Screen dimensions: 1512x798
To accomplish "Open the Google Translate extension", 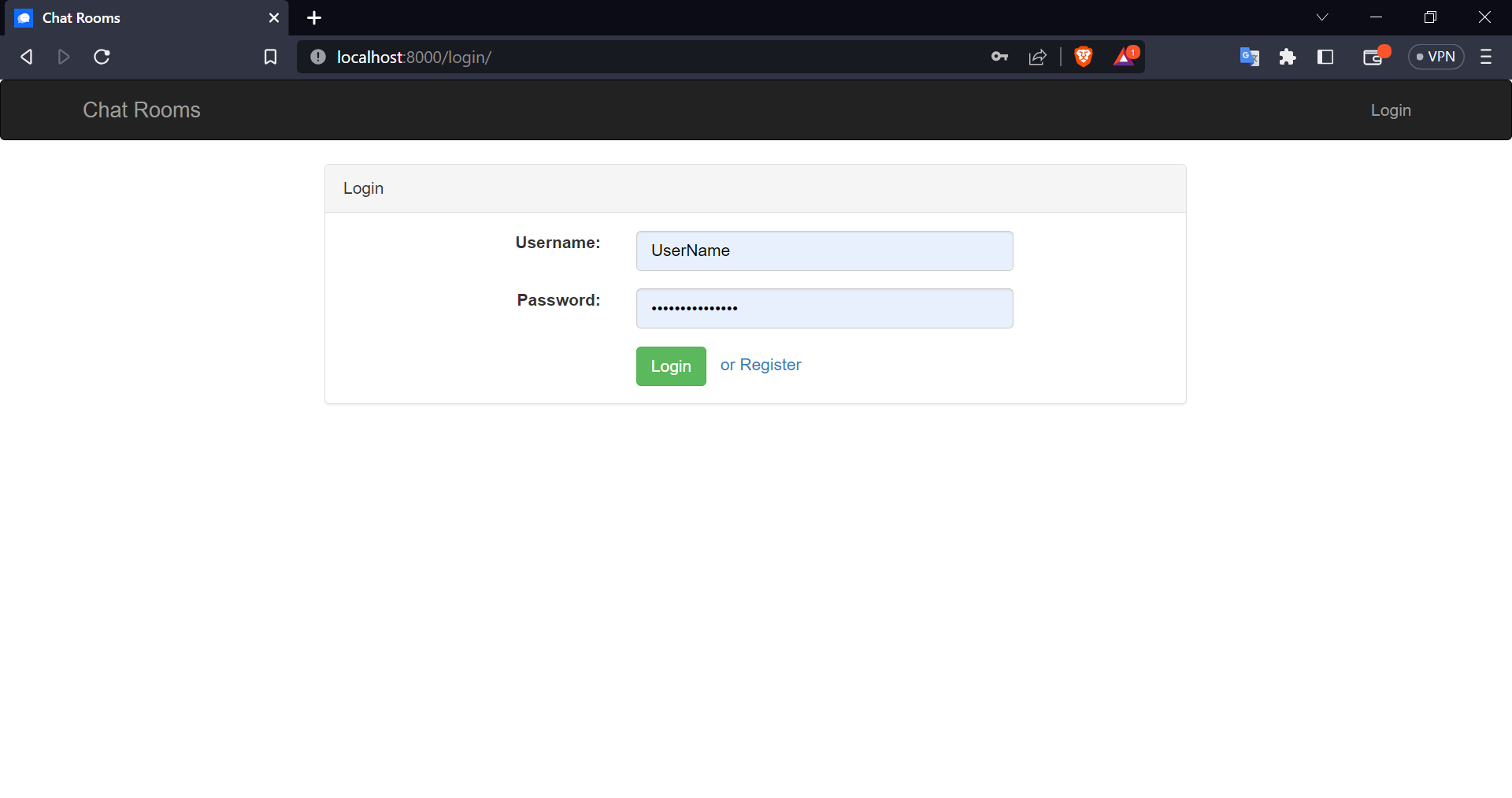I will [1249, 57].
